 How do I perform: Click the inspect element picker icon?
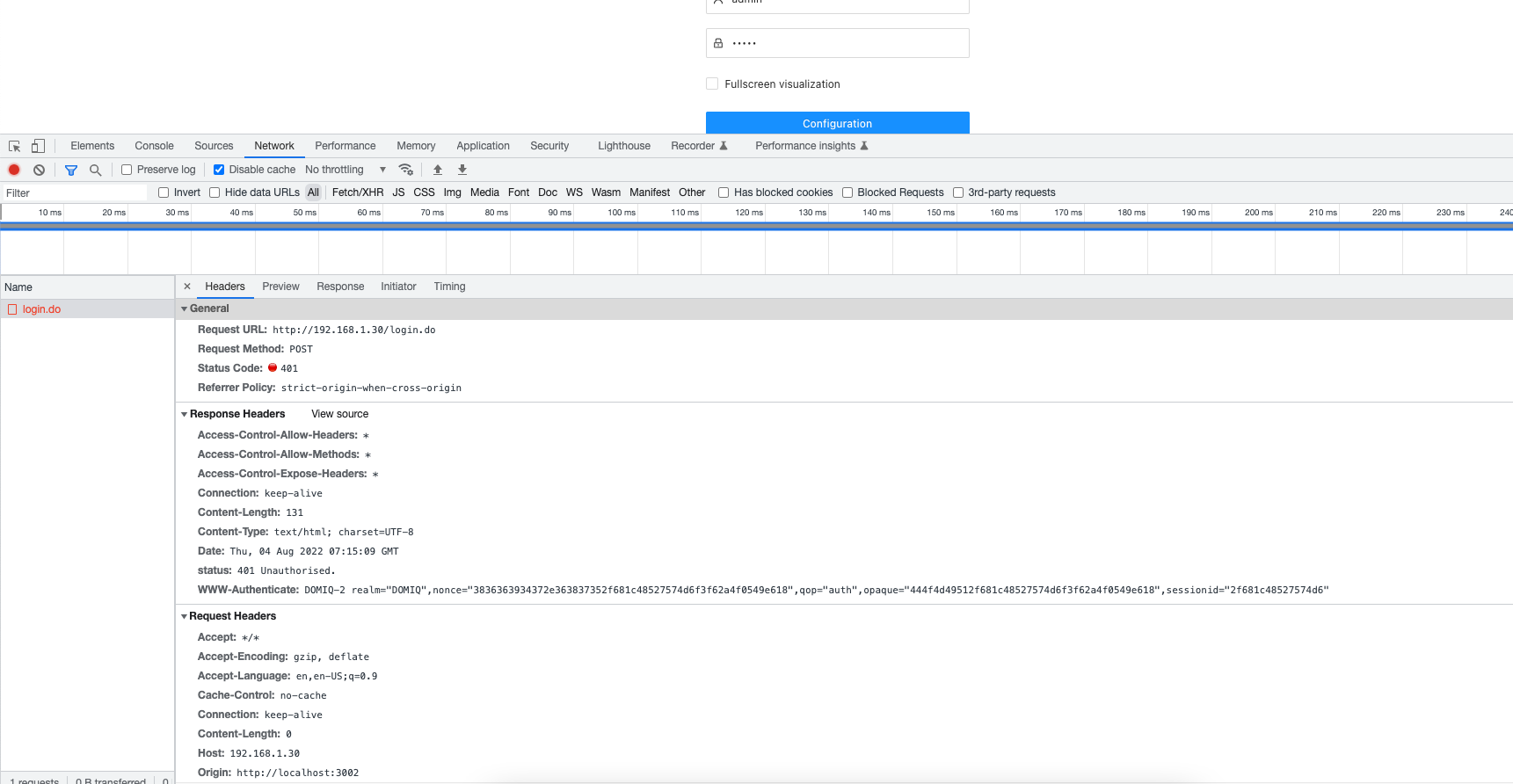click(x=14, y=146)
